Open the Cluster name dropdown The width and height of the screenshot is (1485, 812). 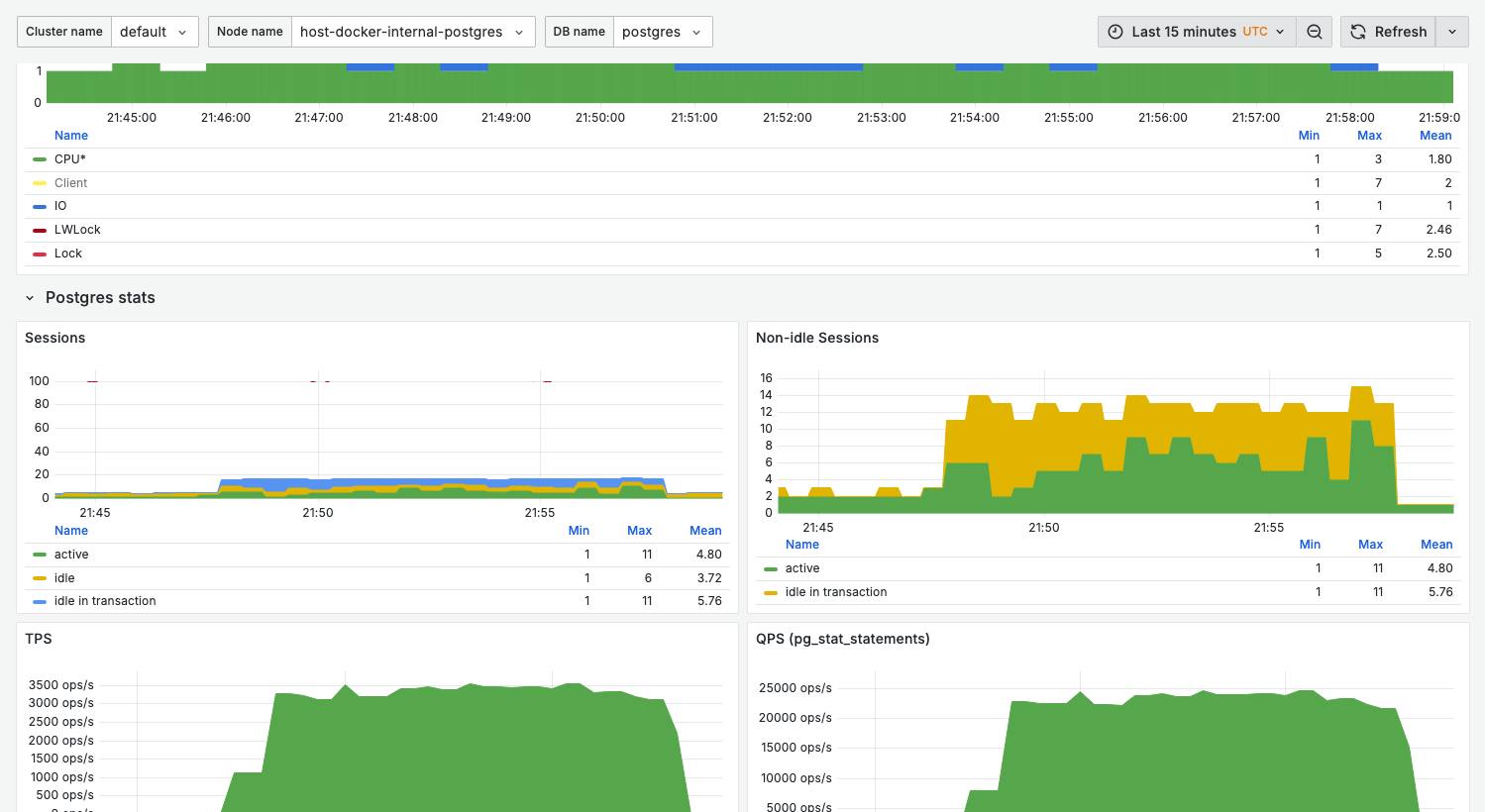point(154,32)
